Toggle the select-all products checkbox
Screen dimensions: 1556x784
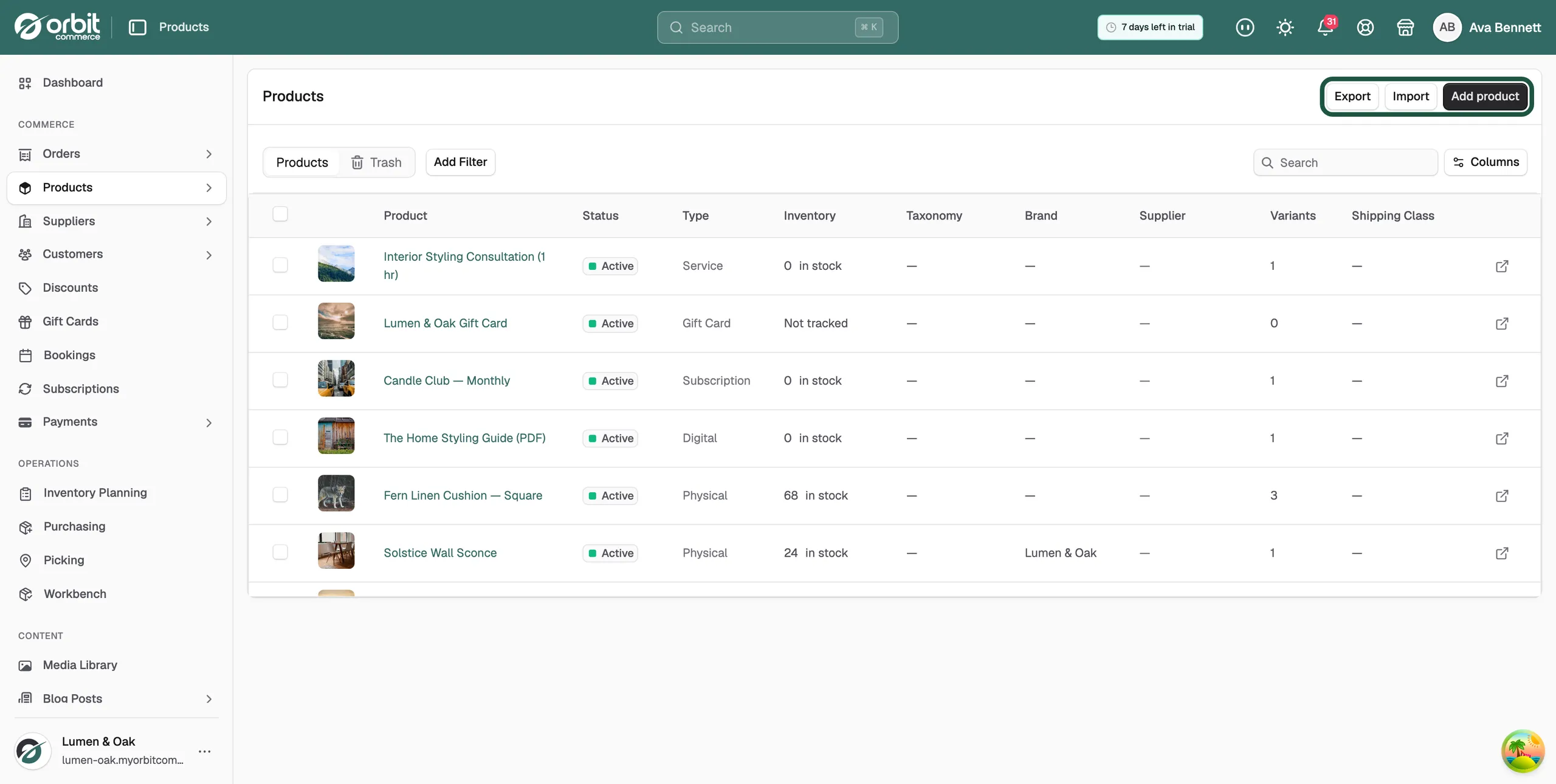click(280, 214)
